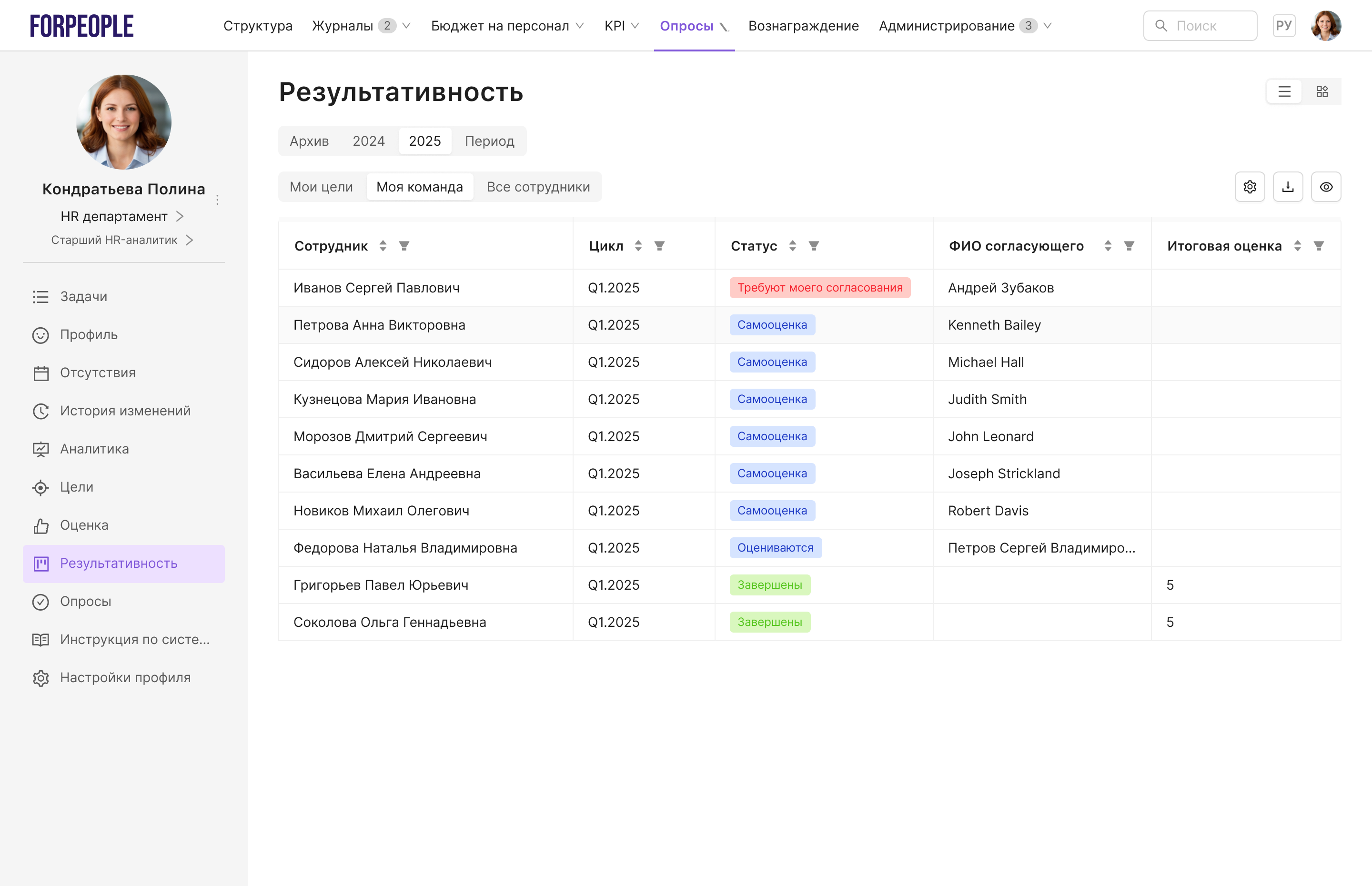
Task: Sort the Сотрудник column
Action: (x=383, y=246)
